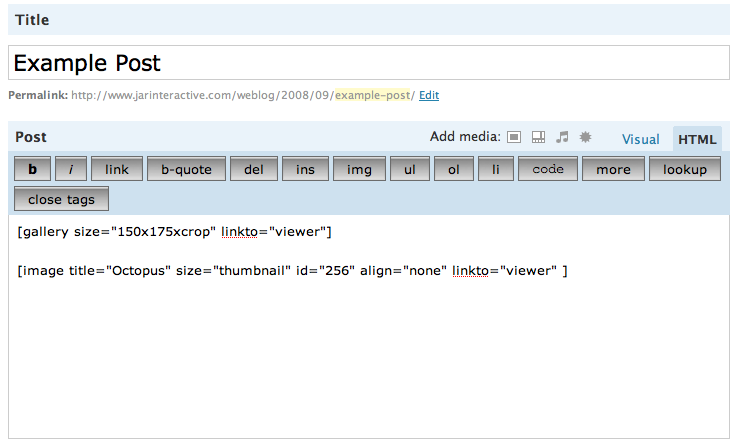Click the Add an Image media icon
Viewport: 738px width, 448px height.
(x=514, y=137)
